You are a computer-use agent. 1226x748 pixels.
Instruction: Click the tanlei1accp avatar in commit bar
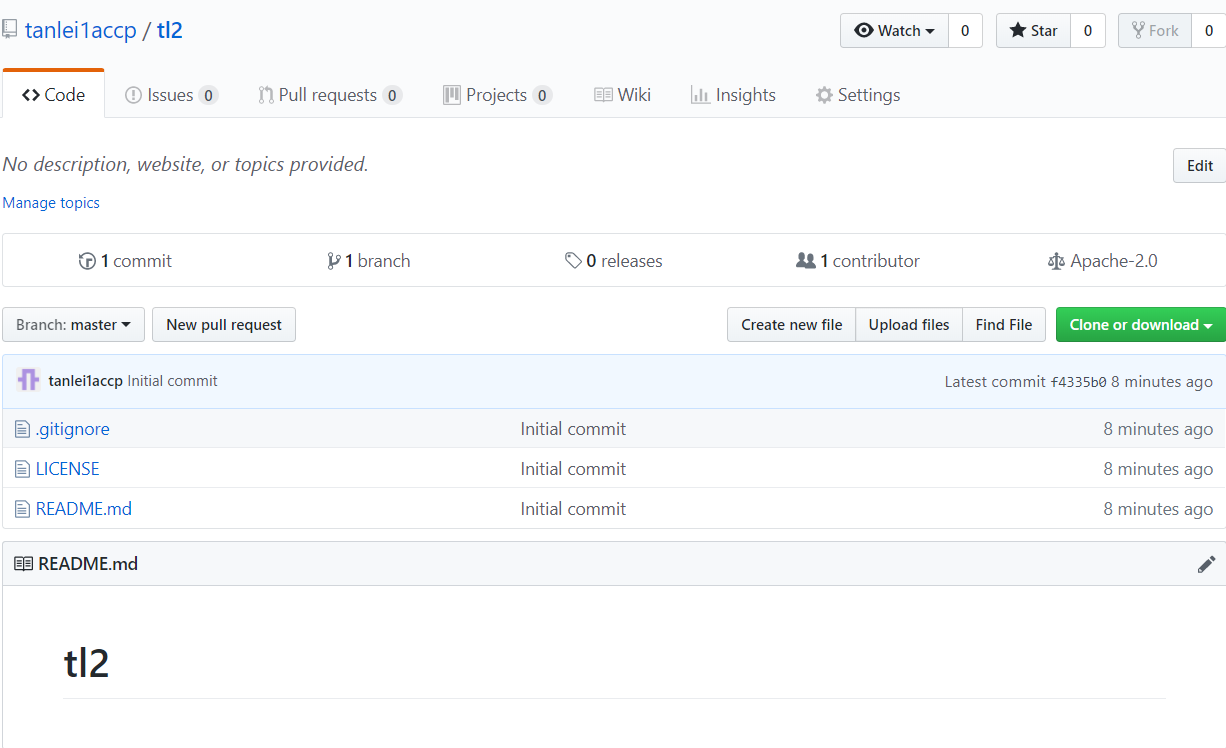[x=29, y=381]
